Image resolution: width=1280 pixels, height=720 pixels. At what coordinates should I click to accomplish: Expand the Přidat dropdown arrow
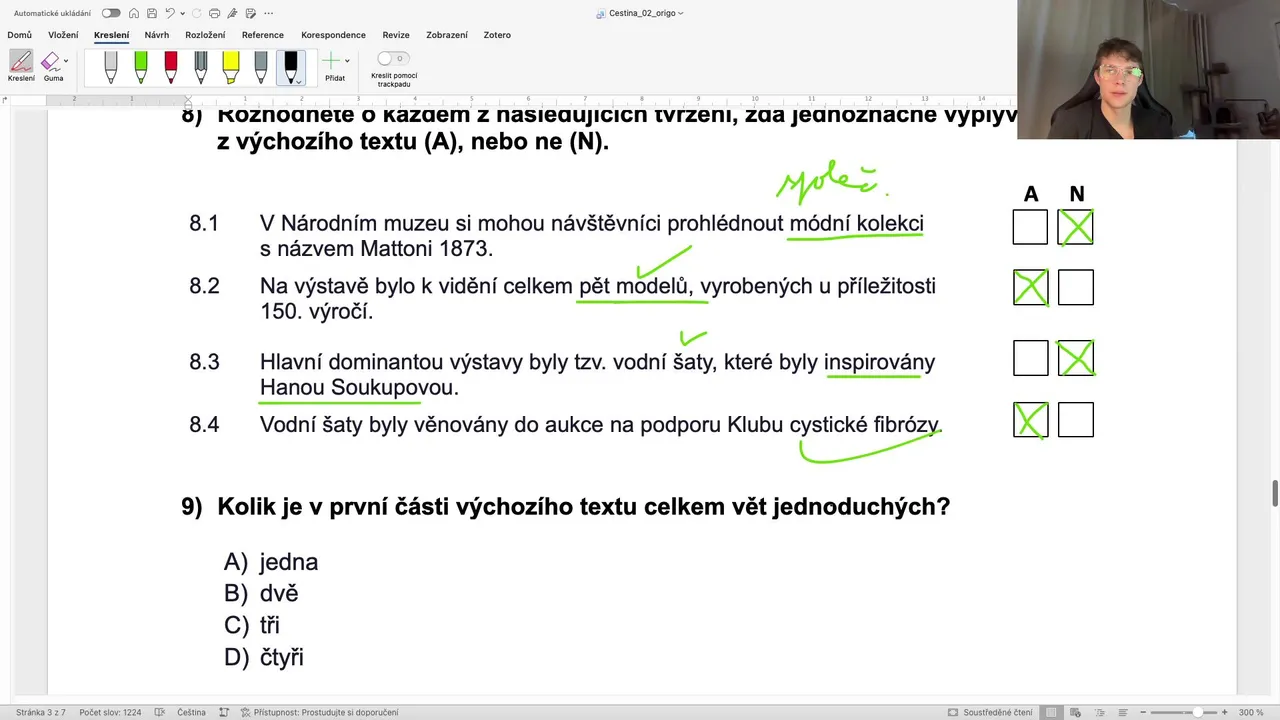pos(347,62)
